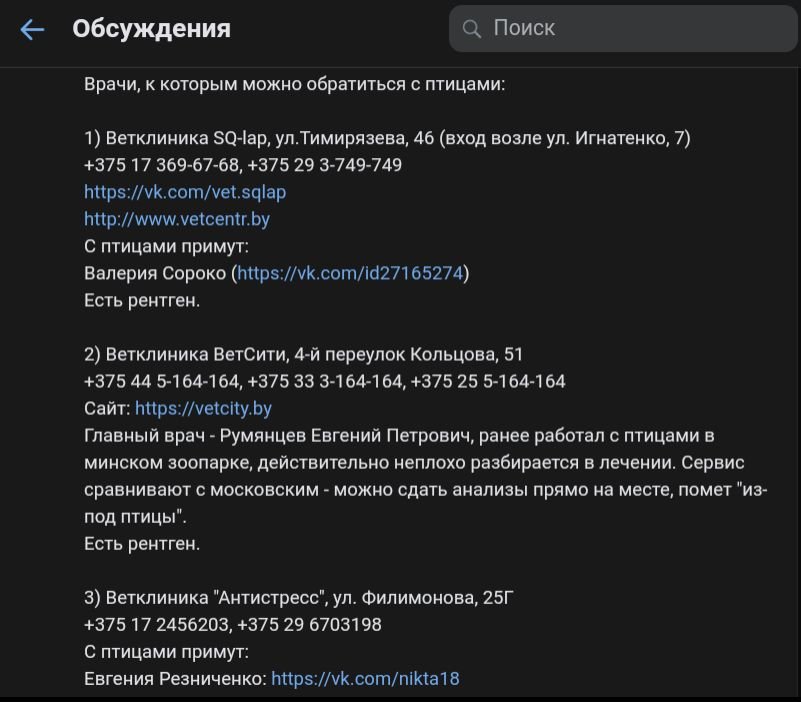Click the Обсуждения header title

click(x=151, y=29)
